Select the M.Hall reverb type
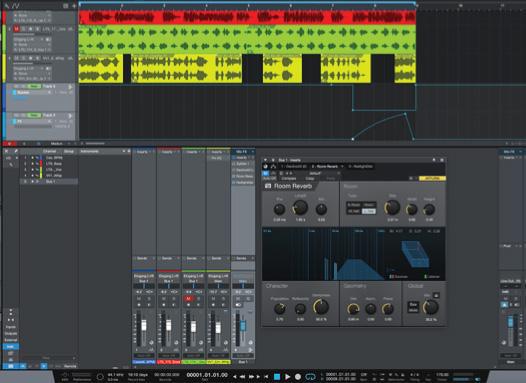The width and height of the screenshot is (526, 383). (354, 211)
